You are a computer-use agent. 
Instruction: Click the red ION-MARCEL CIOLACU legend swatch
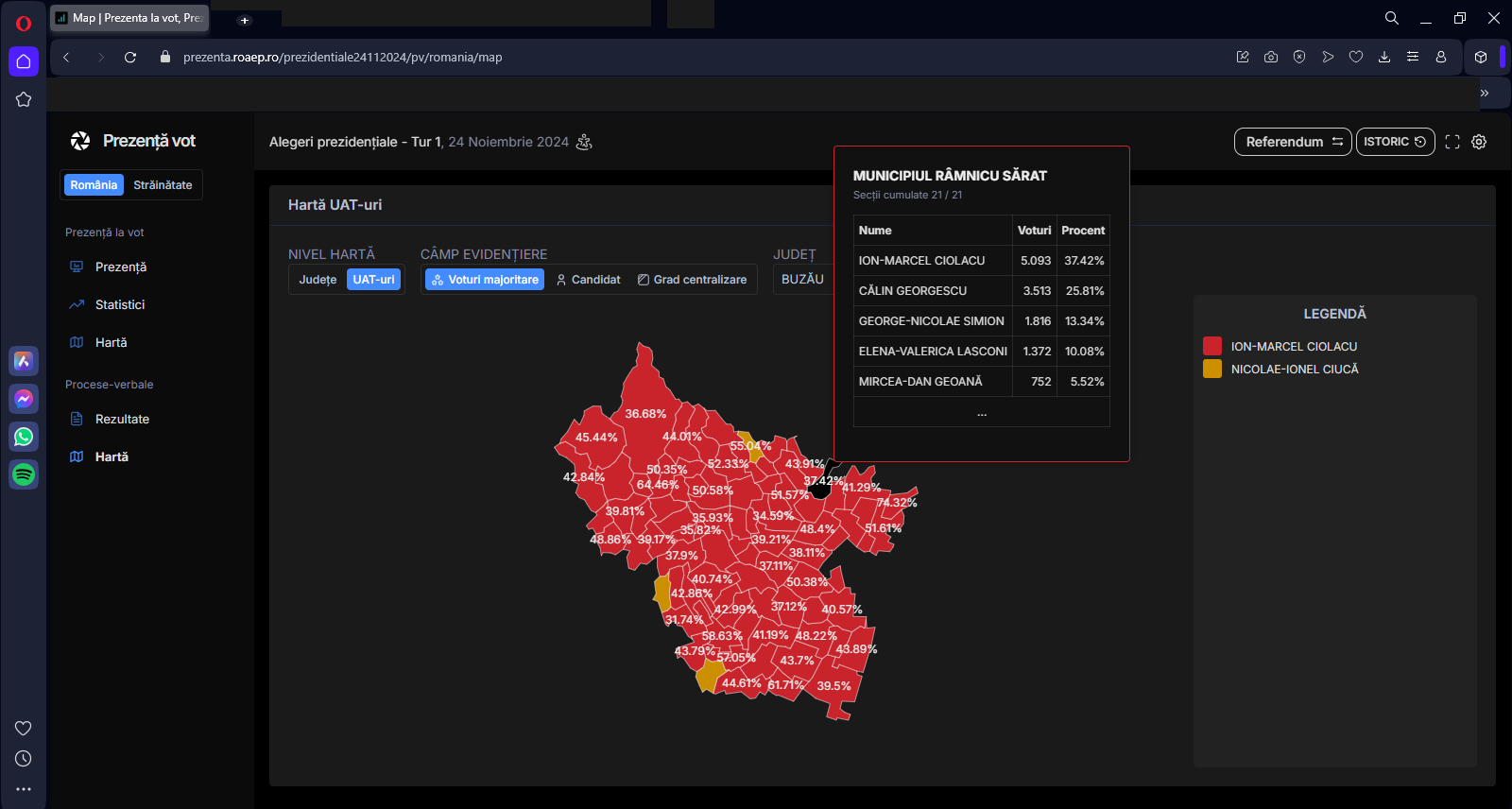1212,347
